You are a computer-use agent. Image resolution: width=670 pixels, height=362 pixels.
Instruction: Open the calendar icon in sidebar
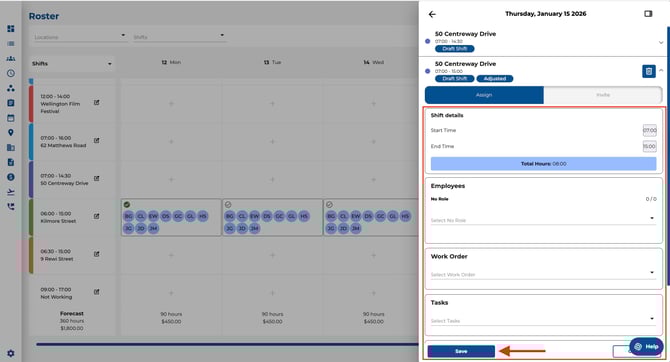click(x=11, y=118)
